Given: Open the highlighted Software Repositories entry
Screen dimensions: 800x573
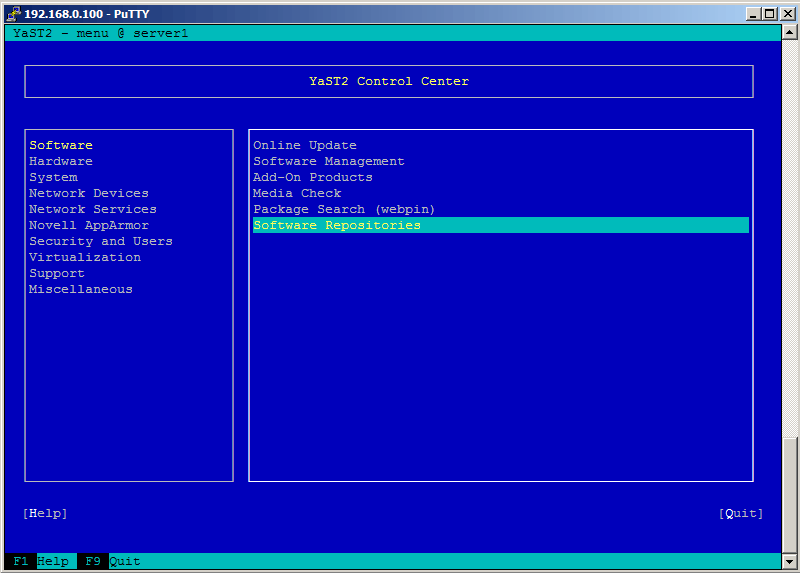Looking at the screenshot, I should pyautogui.click(x=501, y=225).
